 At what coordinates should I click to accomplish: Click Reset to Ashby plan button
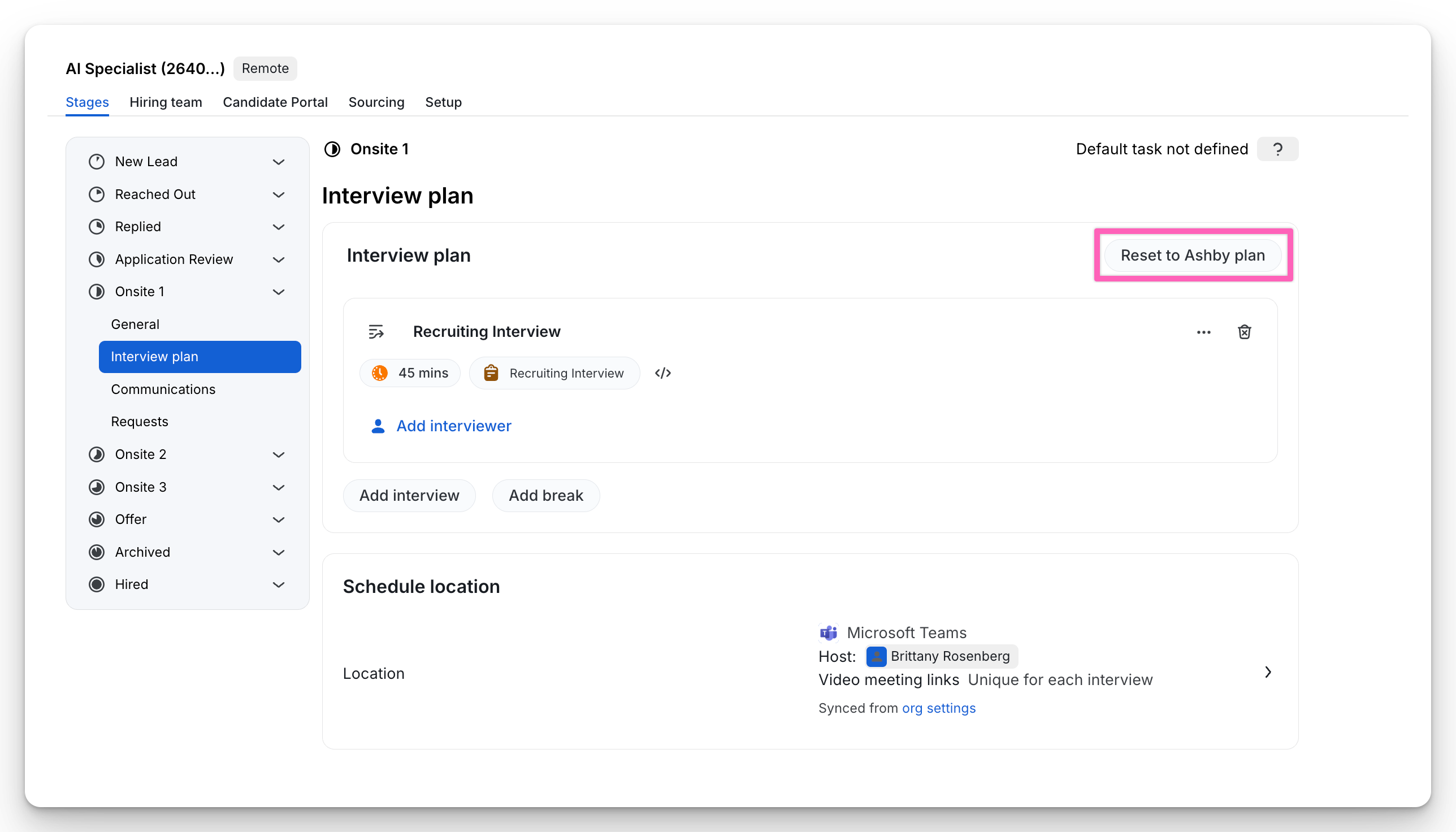pos(1193,255)
